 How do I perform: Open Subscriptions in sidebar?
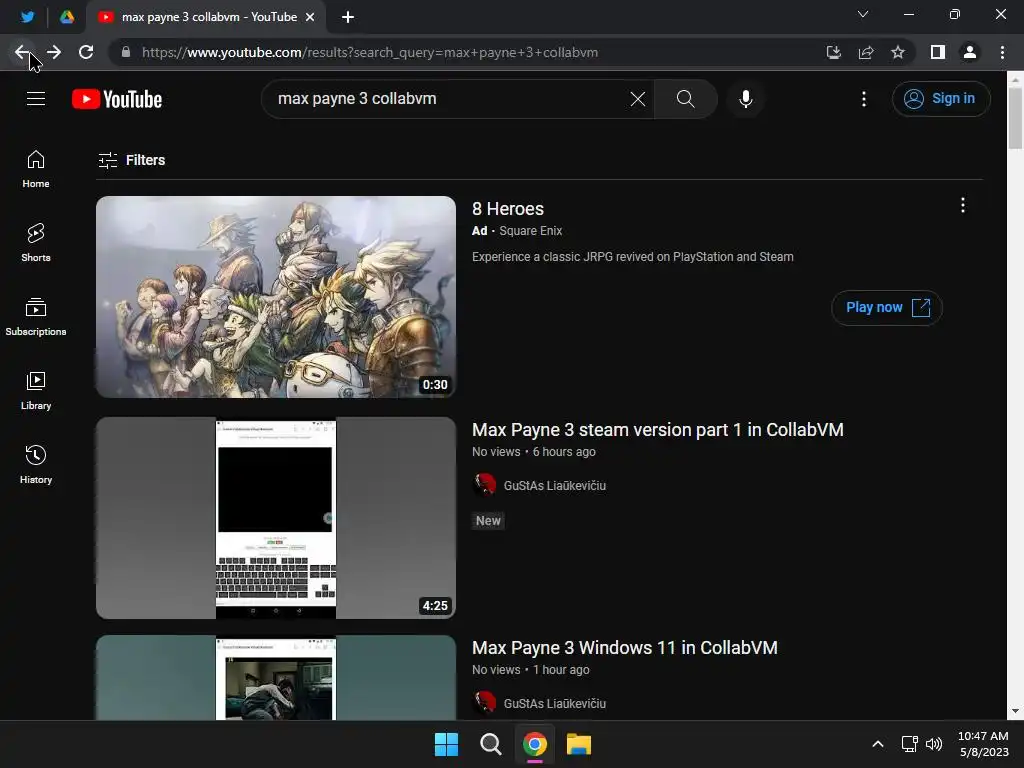tap(36, 317)
